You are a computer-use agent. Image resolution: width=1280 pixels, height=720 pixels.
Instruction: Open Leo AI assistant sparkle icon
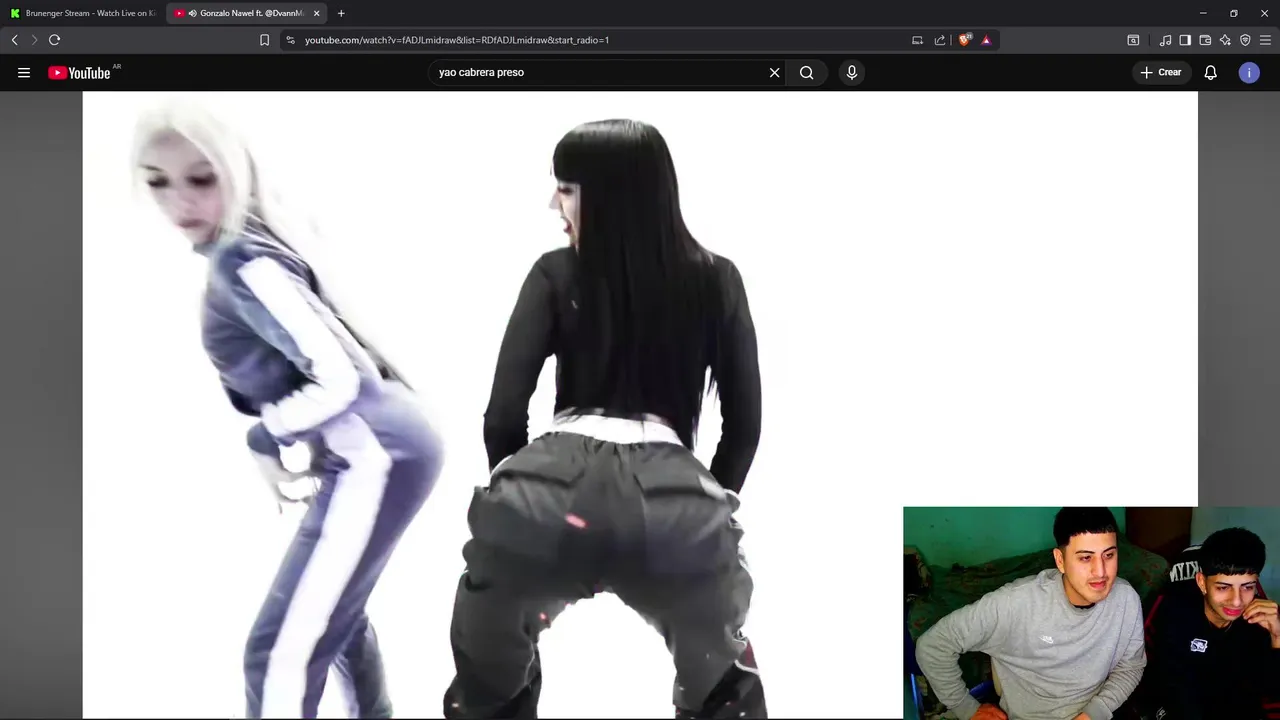(x=1225, y=40)
